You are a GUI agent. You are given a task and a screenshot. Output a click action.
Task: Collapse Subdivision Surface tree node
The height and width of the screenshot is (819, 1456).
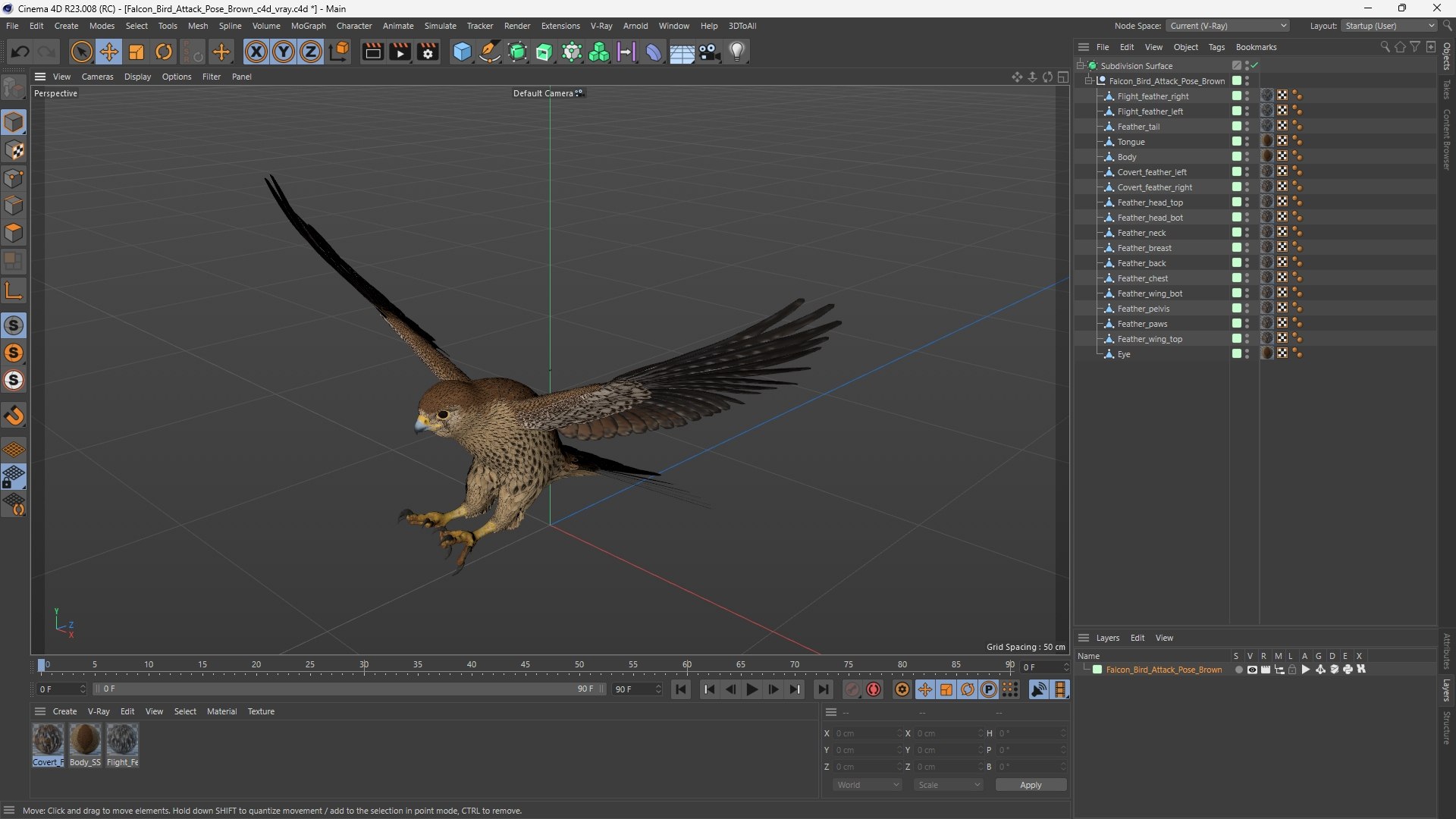click(x=1081, y=66)
